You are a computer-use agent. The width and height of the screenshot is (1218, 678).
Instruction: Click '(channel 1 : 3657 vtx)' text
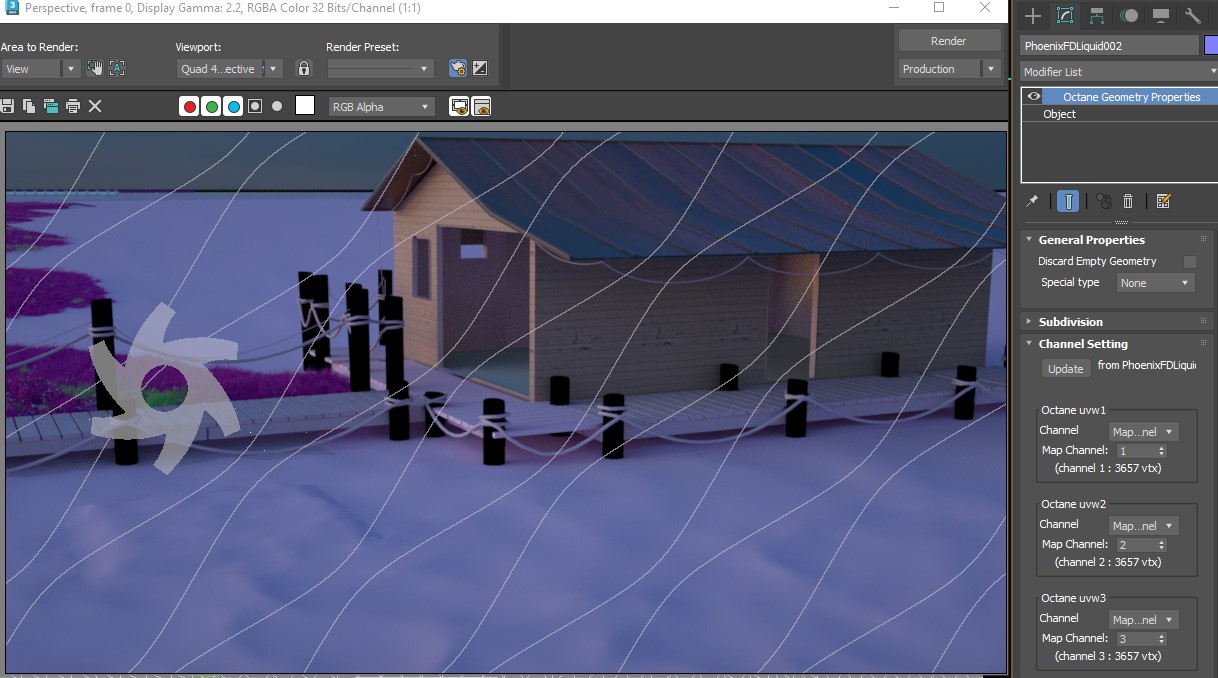coord(1108,468)
